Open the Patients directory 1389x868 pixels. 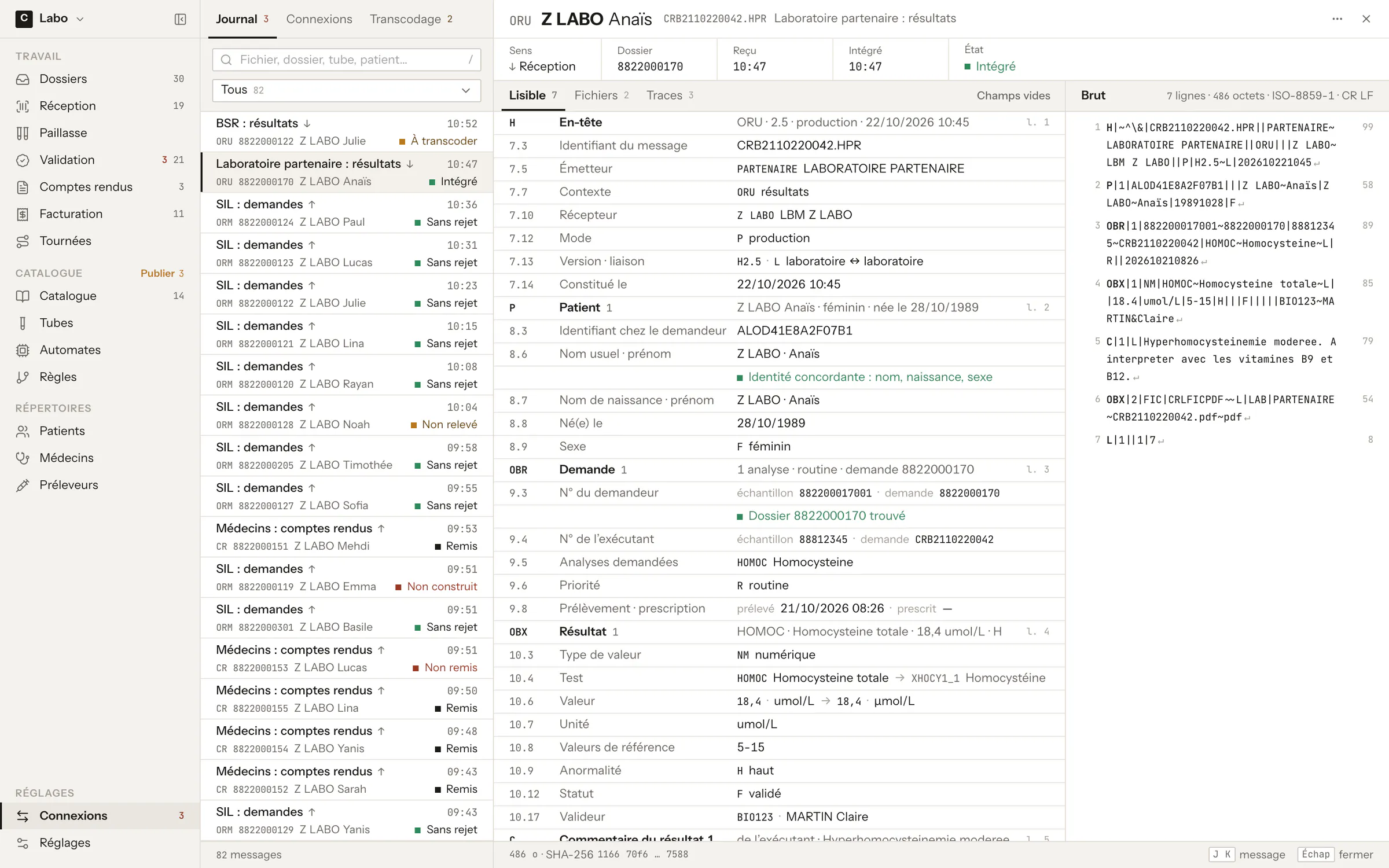[x=100, y=431]
